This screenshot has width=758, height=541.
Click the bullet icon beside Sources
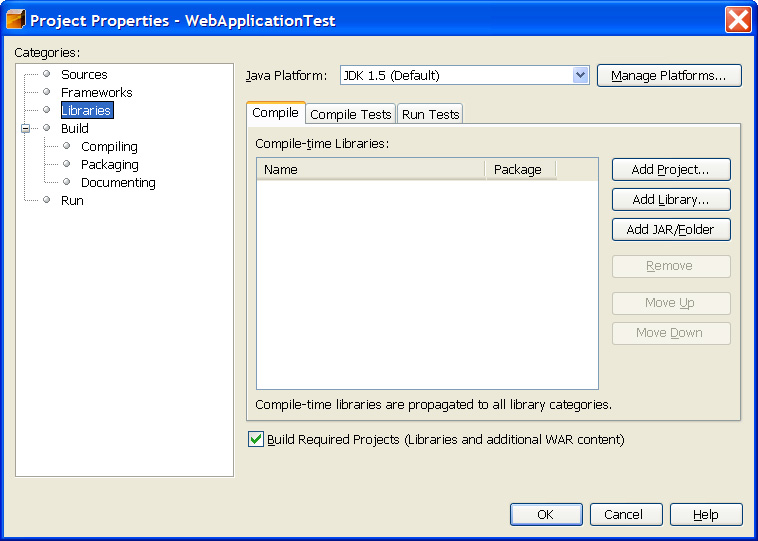tap(46, 74)
